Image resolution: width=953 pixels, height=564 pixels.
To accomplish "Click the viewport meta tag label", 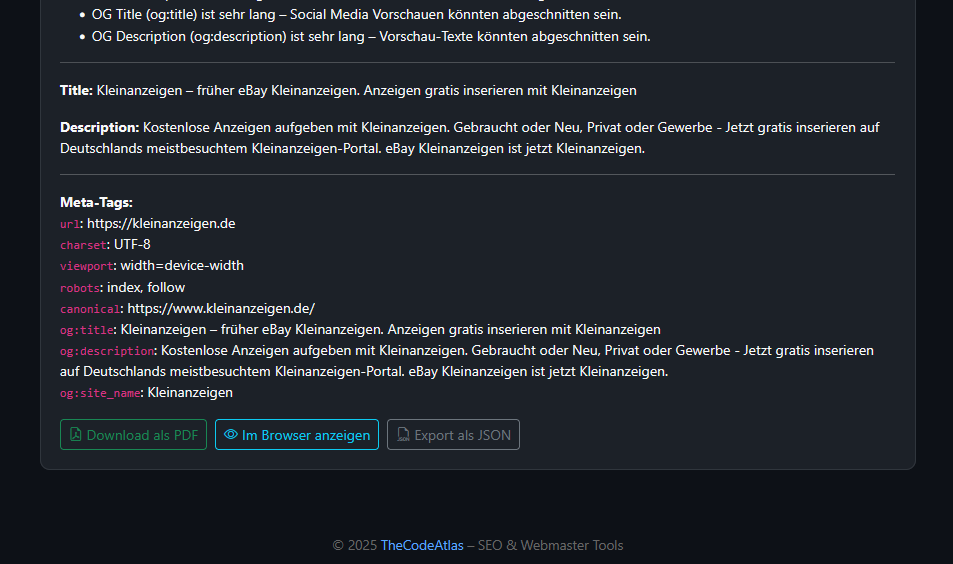I will click(86, 266).
